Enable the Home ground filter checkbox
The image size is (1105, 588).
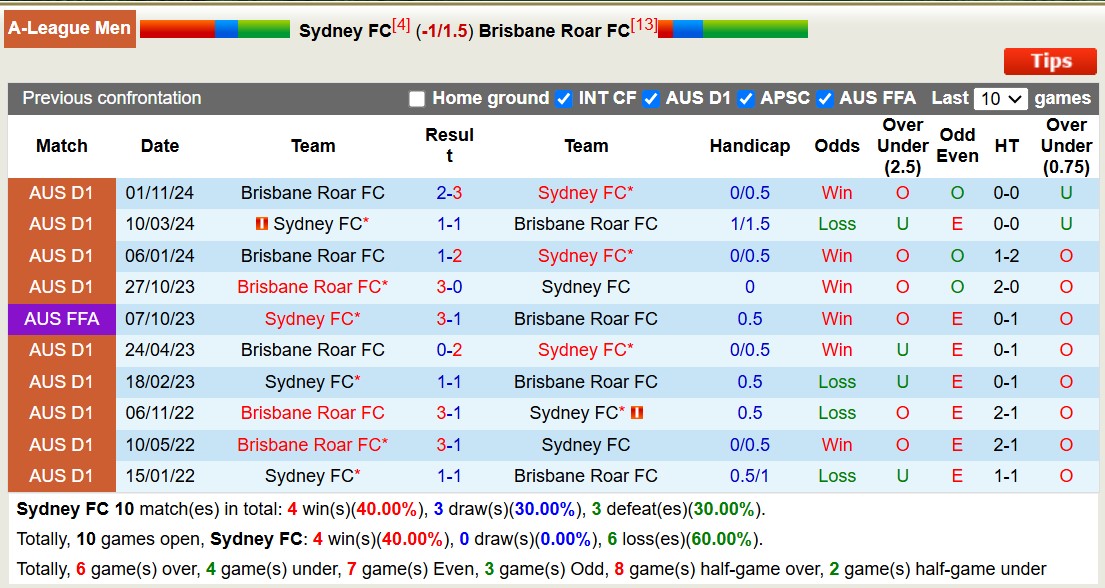click(416, 98)
